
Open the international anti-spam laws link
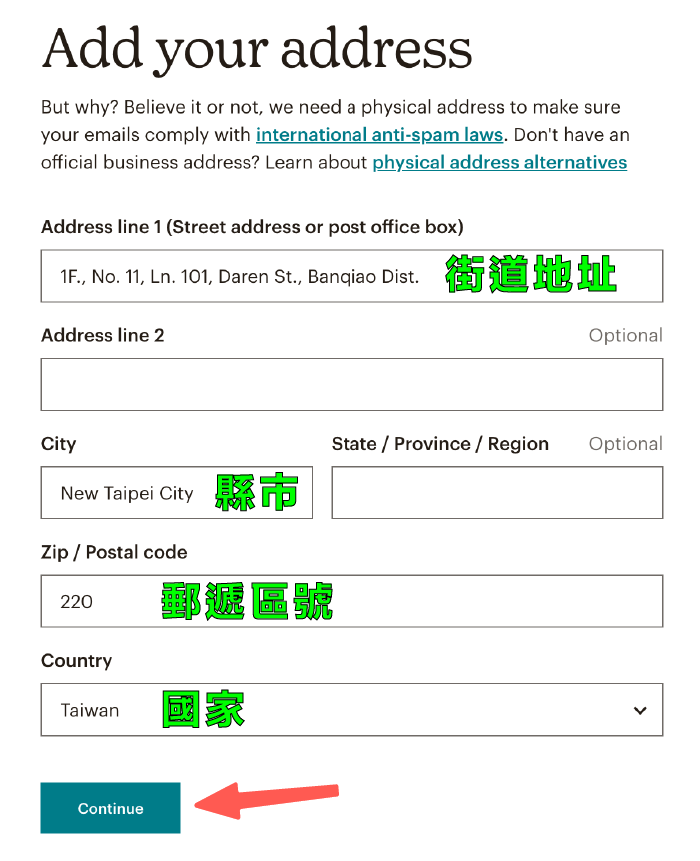coord(380,134)
